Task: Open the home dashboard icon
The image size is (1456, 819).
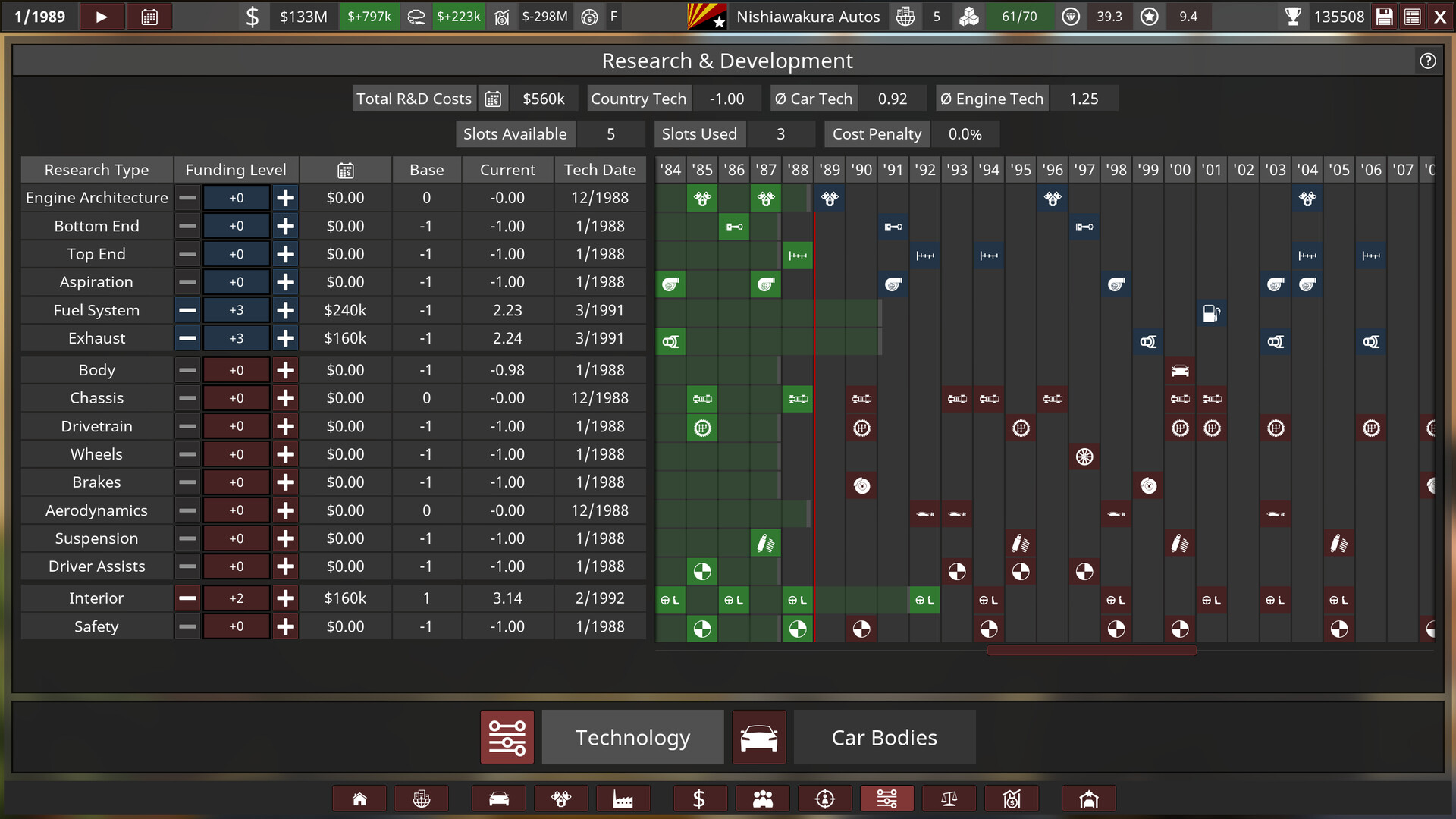Action: 359,798
